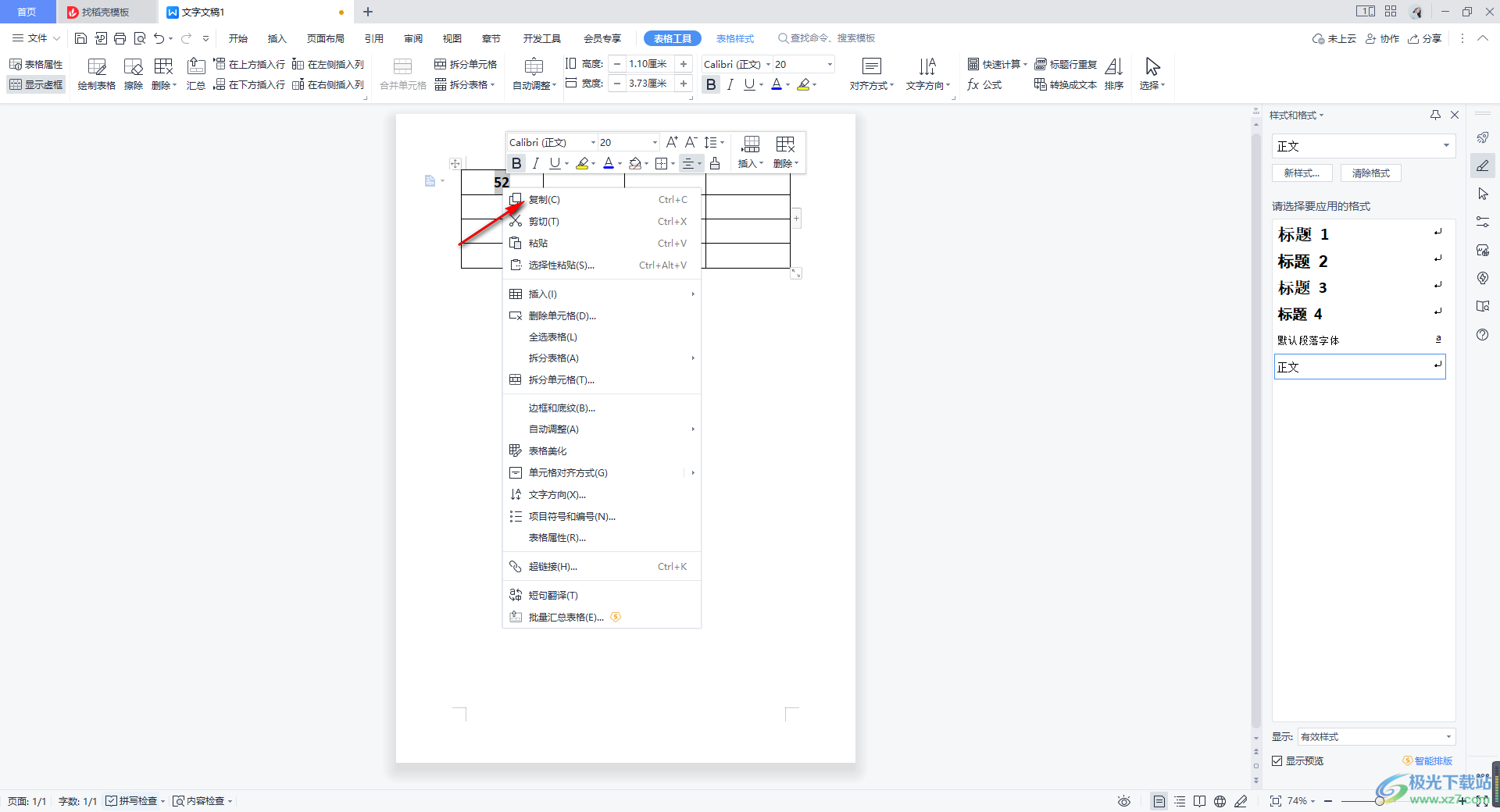Click Insert Column Left icon
1500x812 pixels.
(x=328, y=64)
